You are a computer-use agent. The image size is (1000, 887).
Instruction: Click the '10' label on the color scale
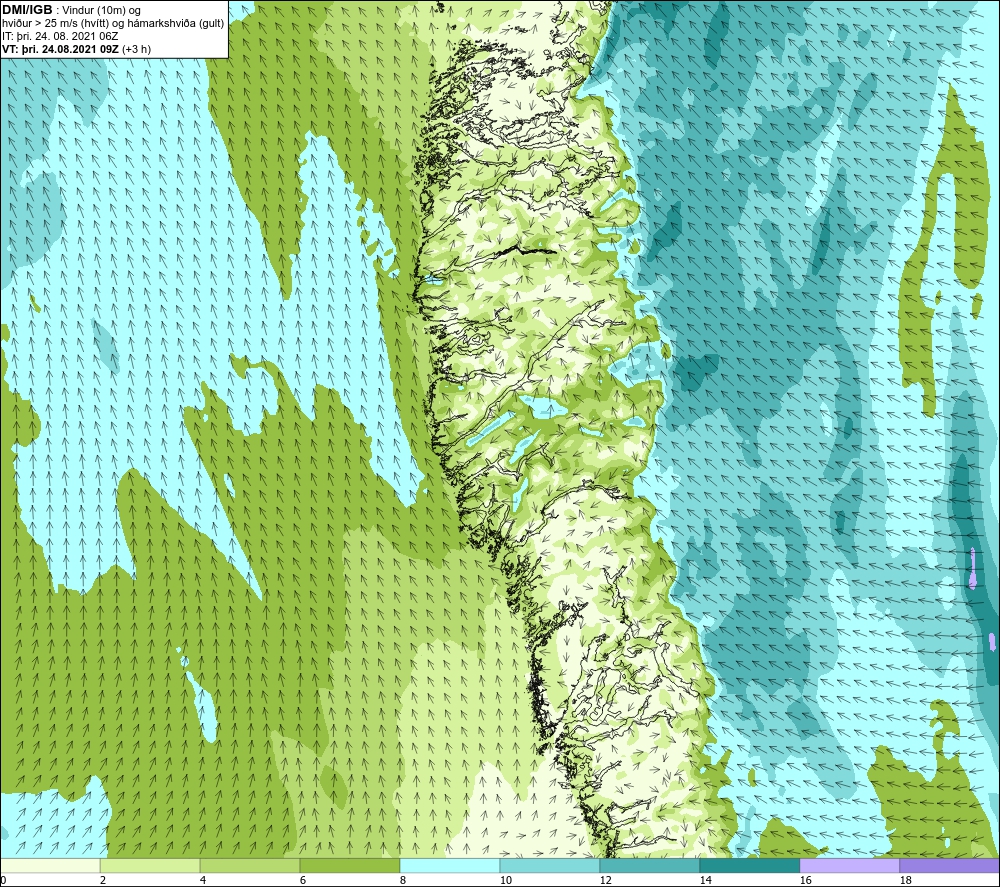pos(505,881)
